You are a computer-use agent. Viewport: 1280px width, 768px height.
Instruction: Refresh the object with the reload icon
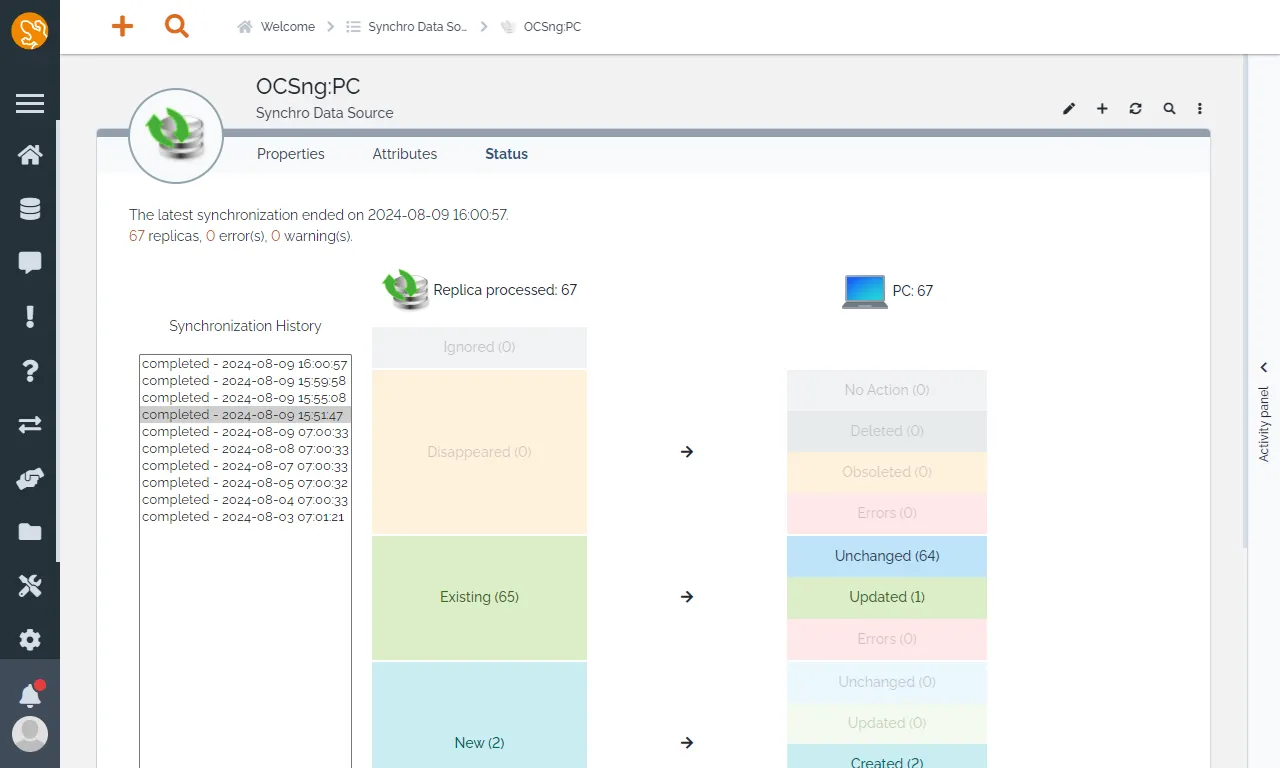point(1135,108)
